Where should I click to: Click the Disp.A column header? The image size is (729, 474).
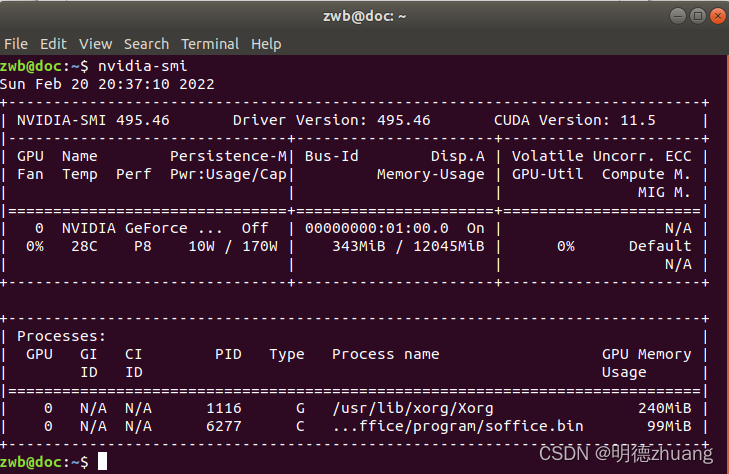[457, 156]
